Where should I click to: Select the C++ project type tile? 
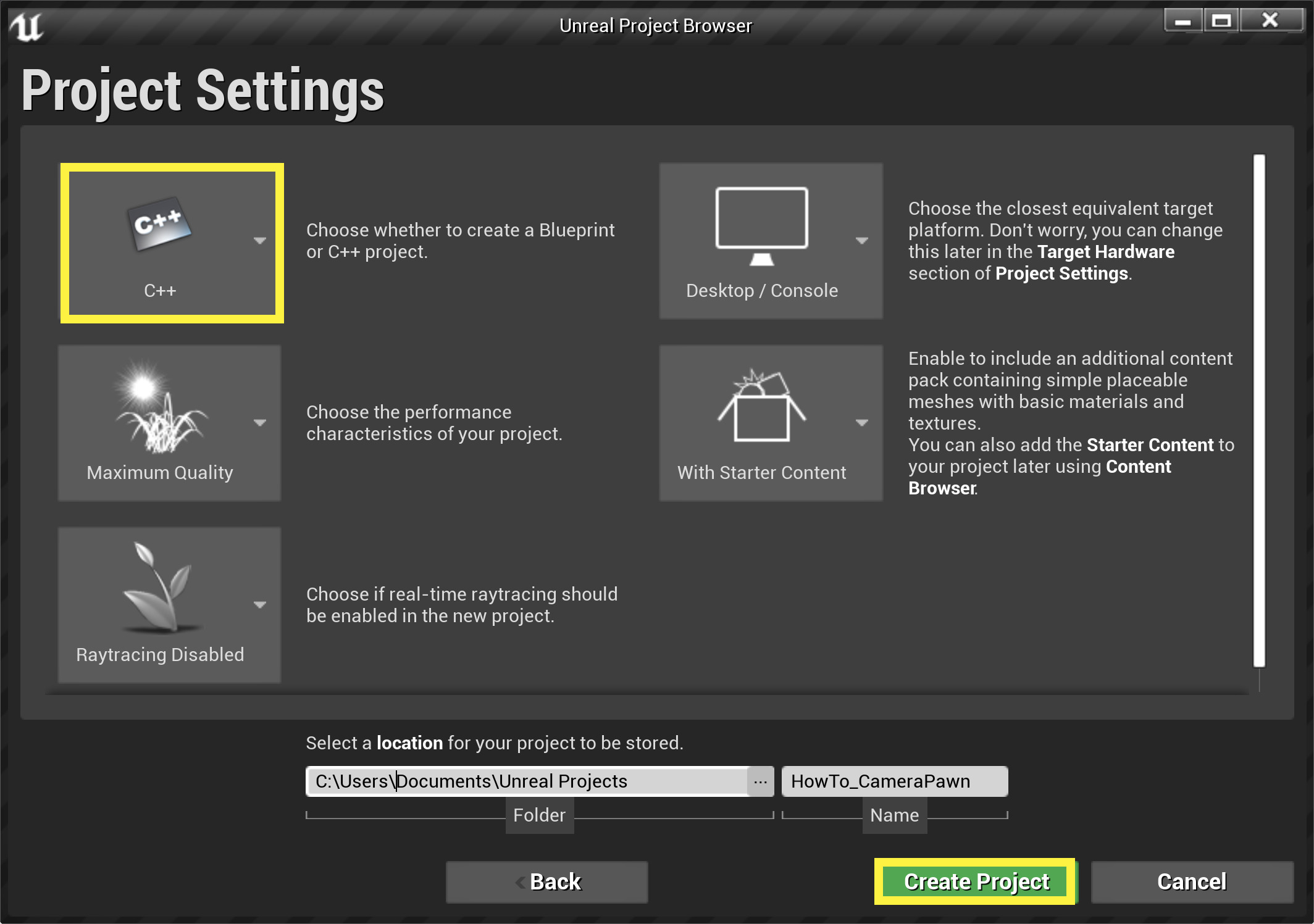(172, 242)
